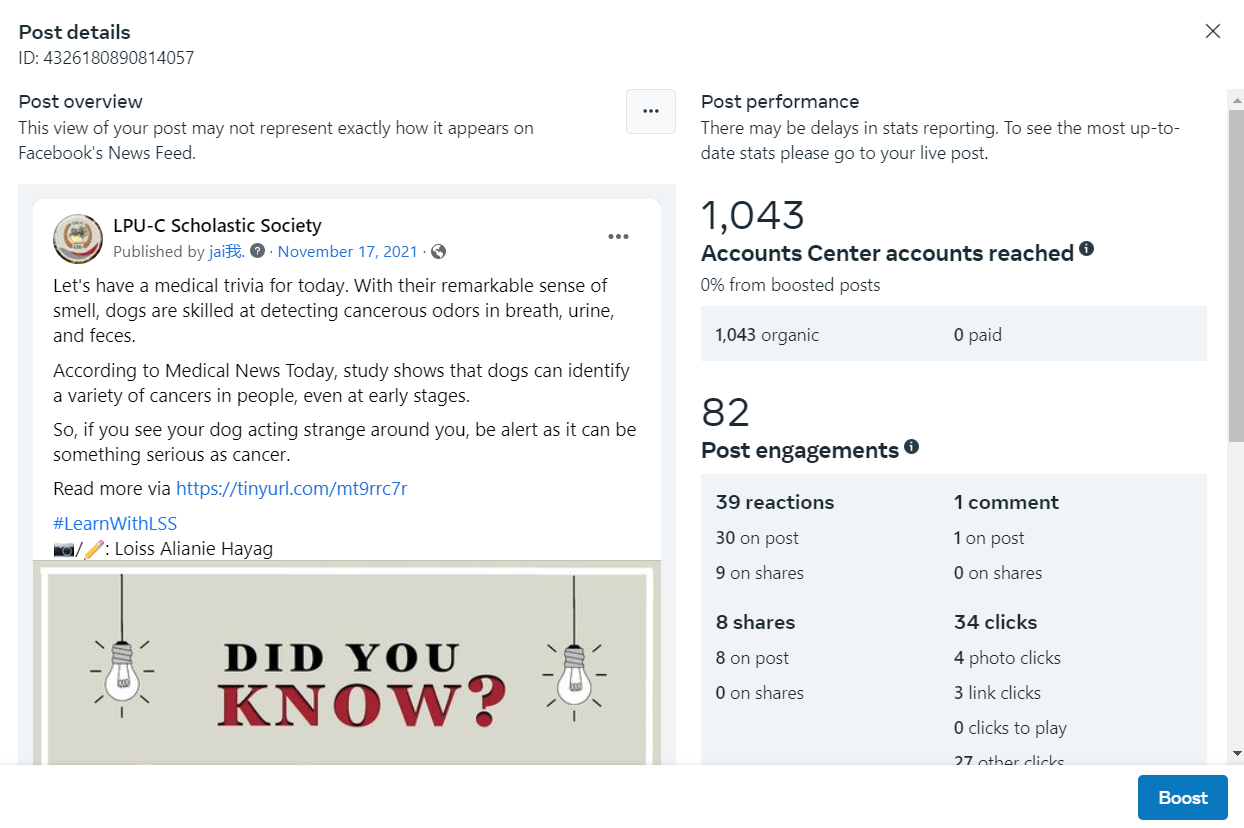This screenshot has width=1244, height=828.
Task: Click the LPU-C Scholastic Society profile picture
Action: click(x=78, y=238)
